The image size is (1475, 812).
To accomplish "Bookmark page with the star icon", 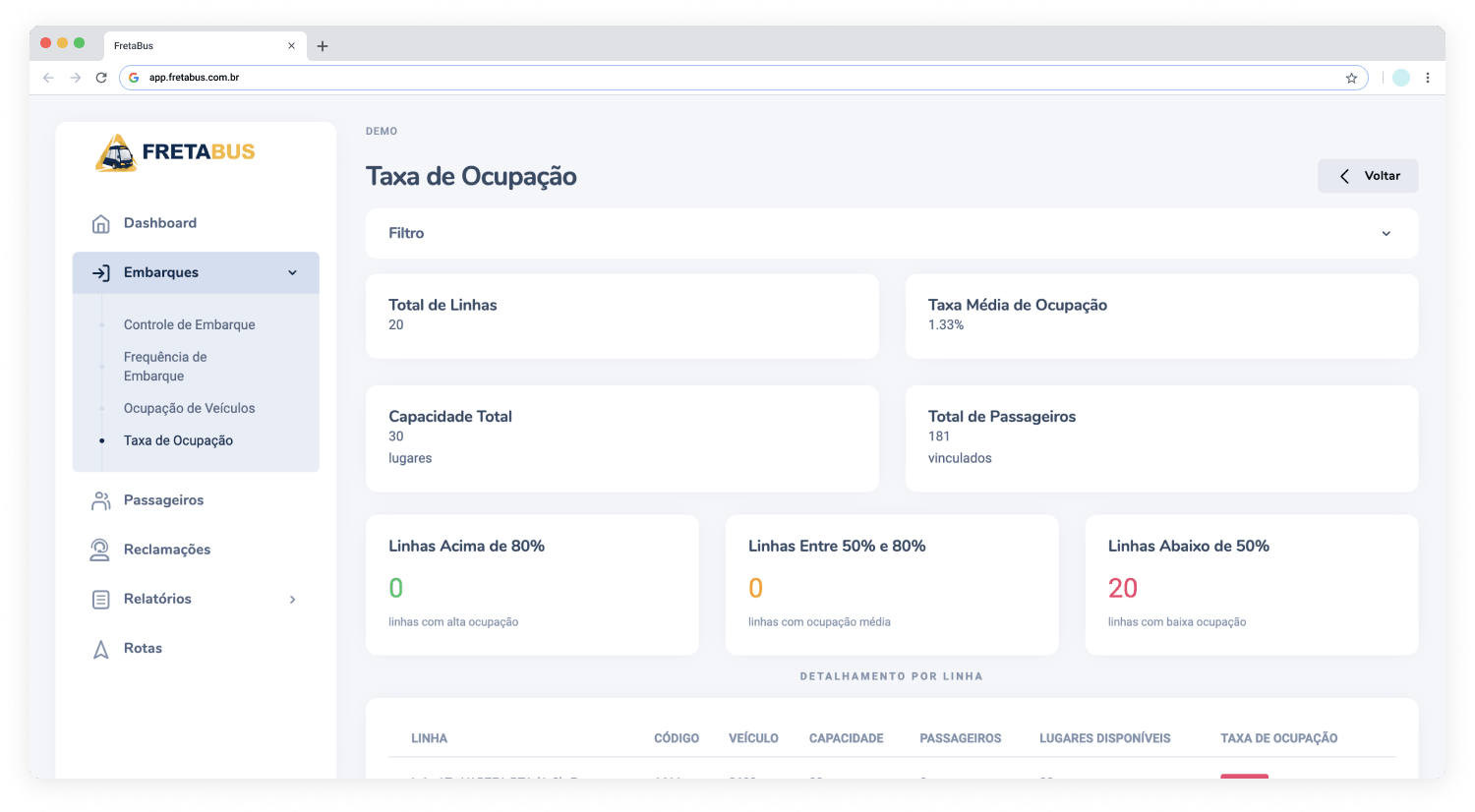I will (1351, 78).
